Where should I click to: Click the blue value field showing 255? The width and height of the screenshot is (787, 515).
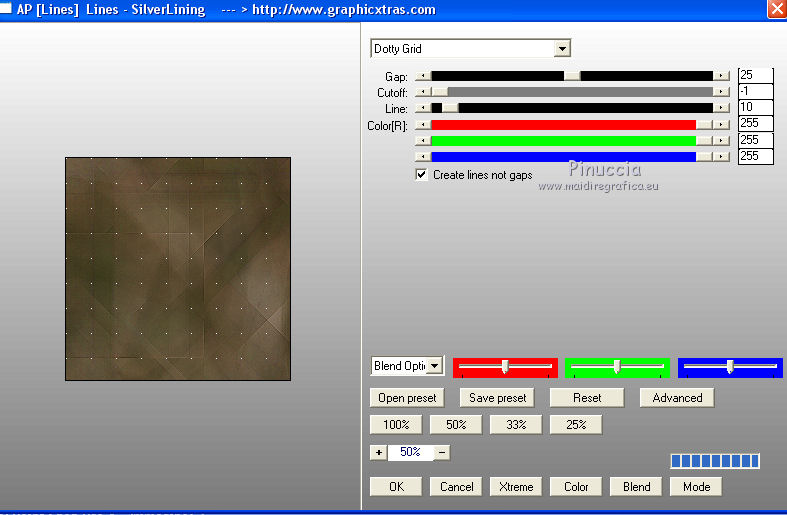755,156
